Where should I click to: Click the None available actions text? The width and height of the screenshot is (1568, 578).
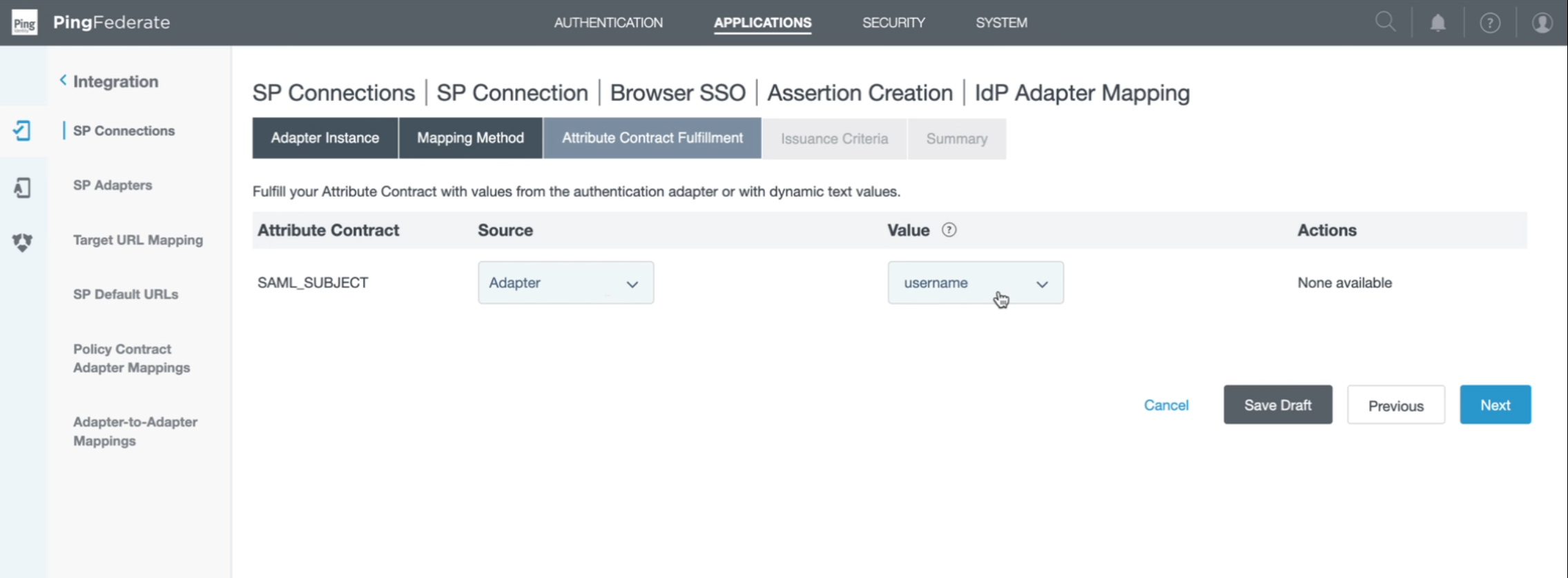click(x=1344, y=282)
